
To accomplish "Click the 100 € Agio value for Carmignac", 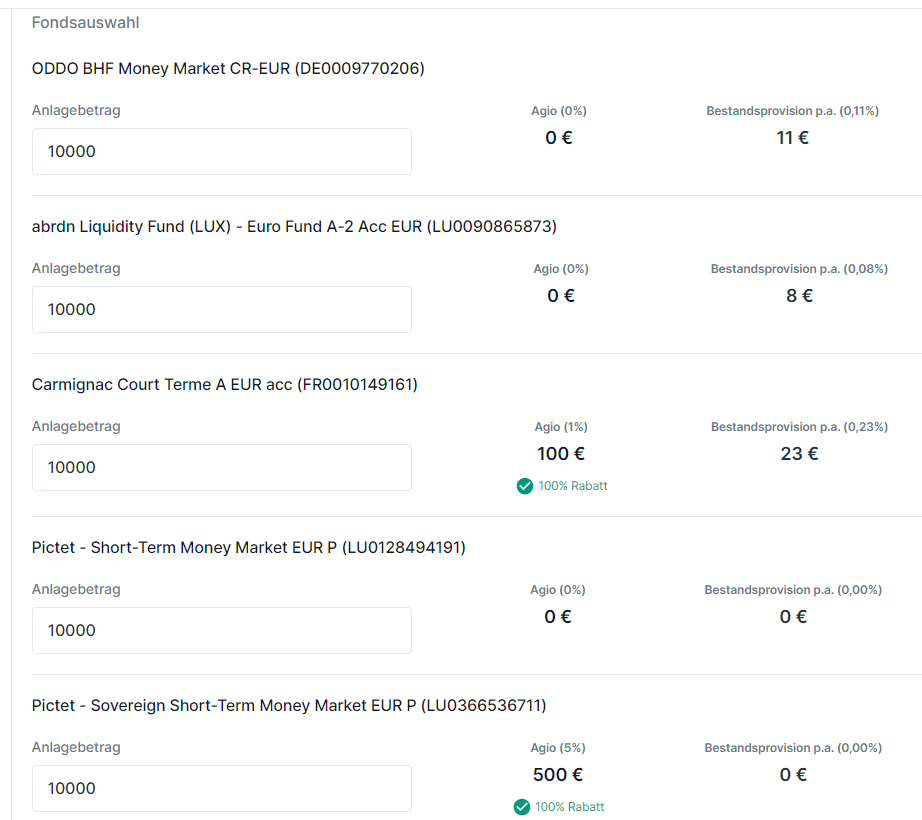I will 560,454.
